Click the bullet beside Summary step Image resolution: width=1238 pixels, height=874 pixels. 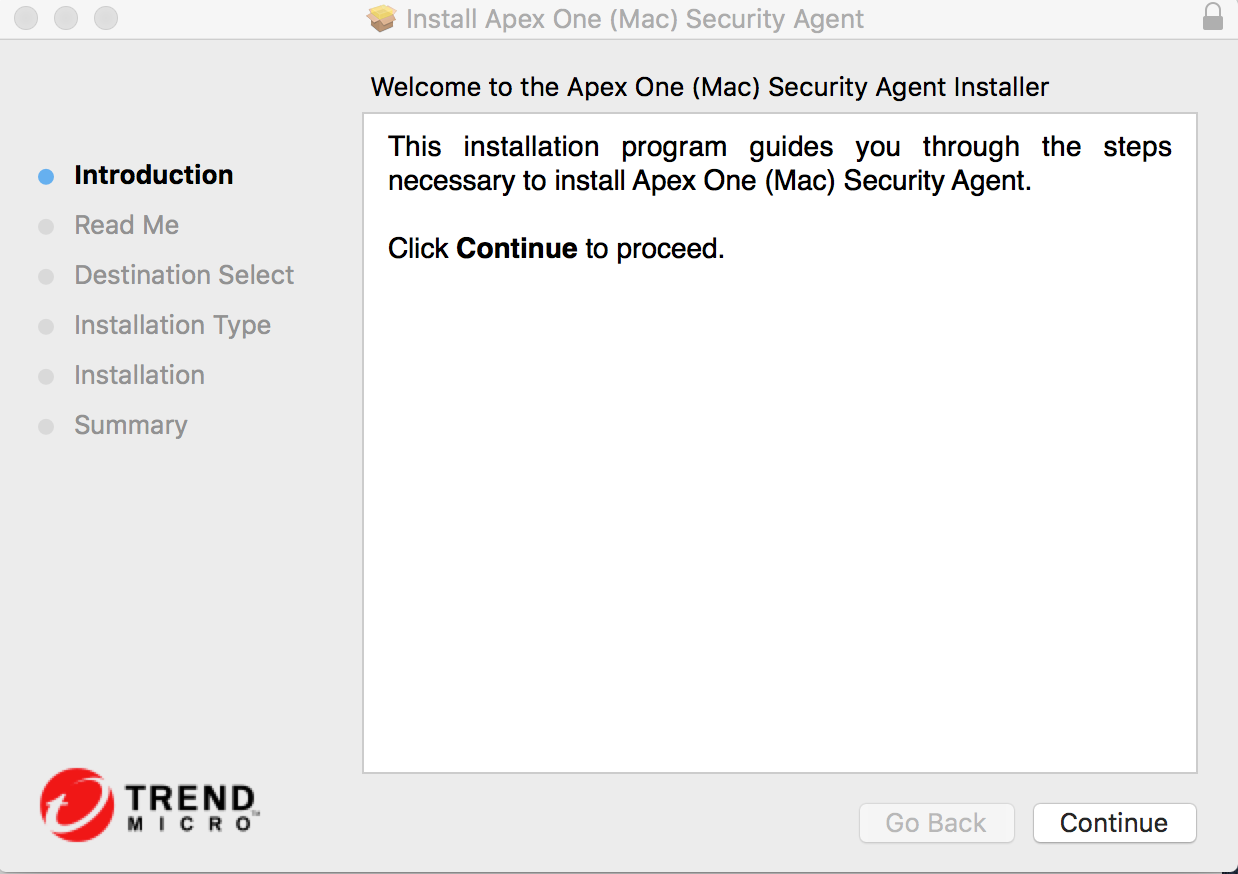(46, 427)
